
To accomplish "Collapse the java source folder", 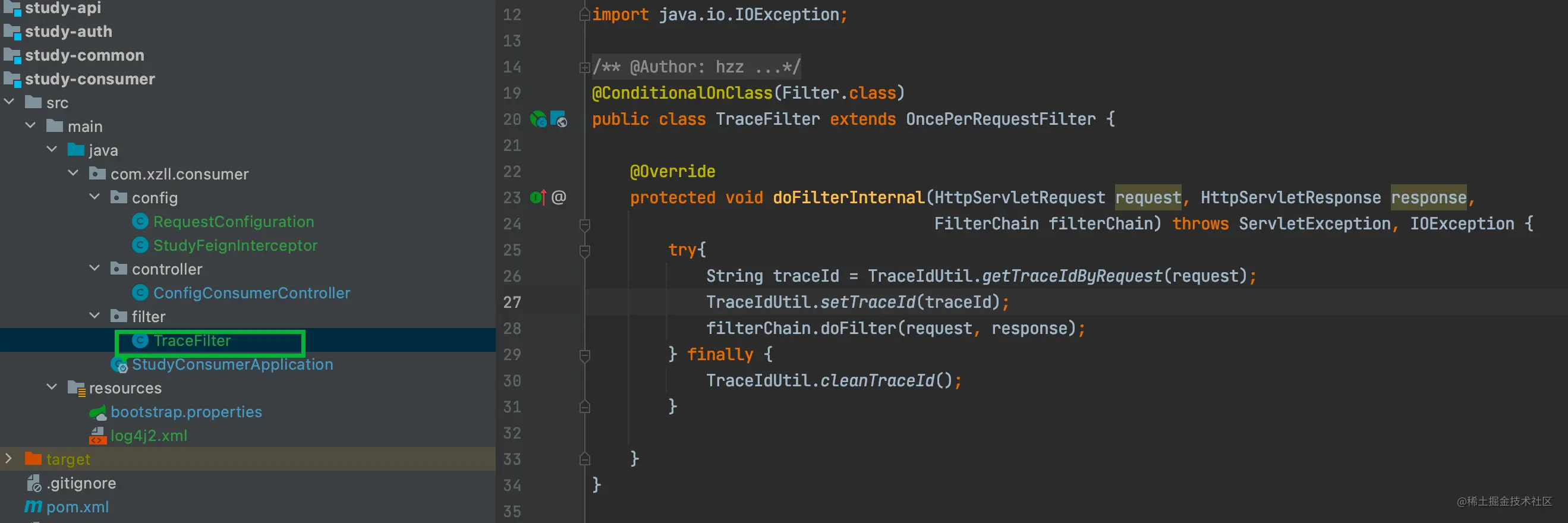I will tap(52, 150).
